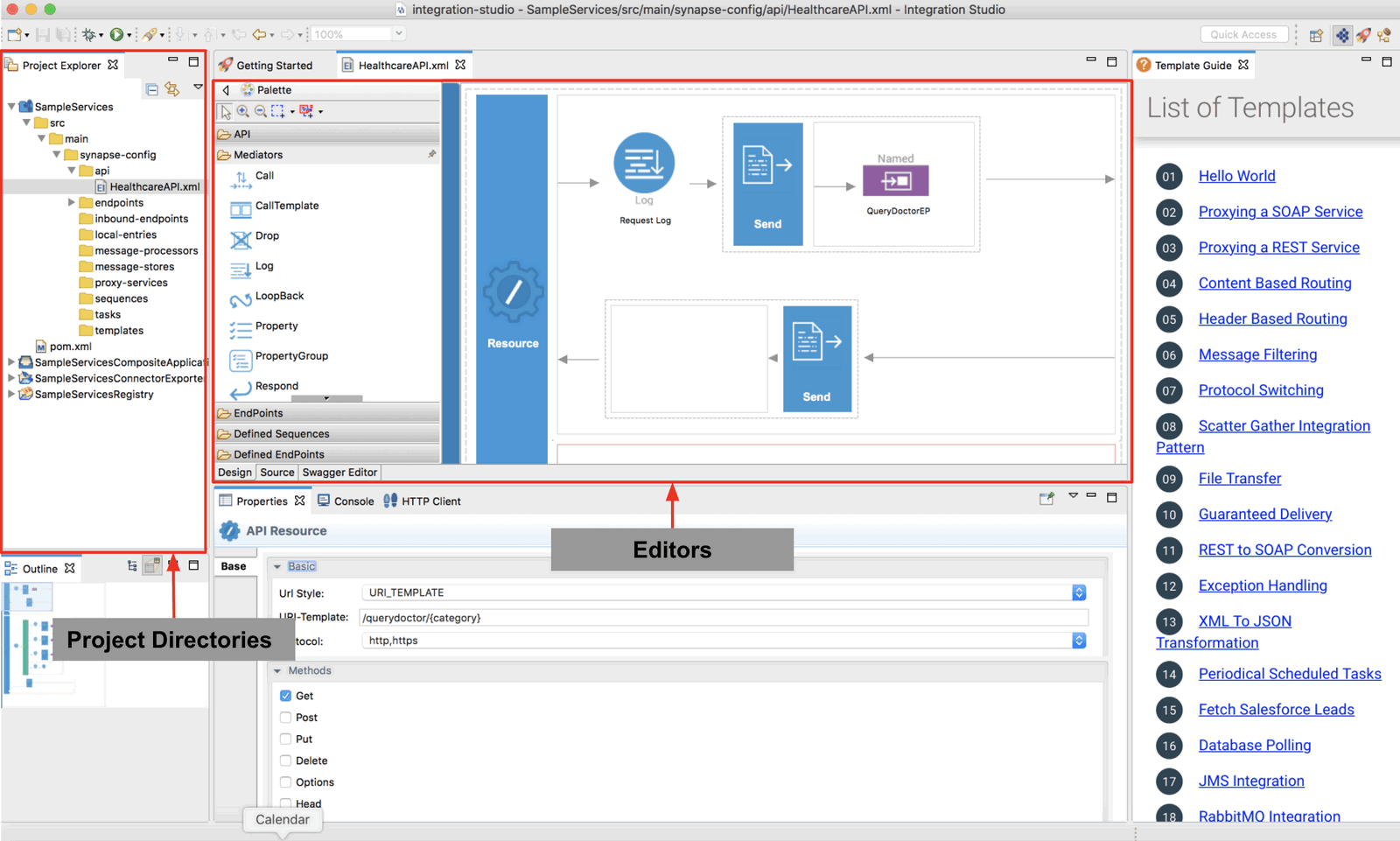Click the yellow Back navigation arrow
The width and height of the screenshot is (1400, 841).
(259, 35)
